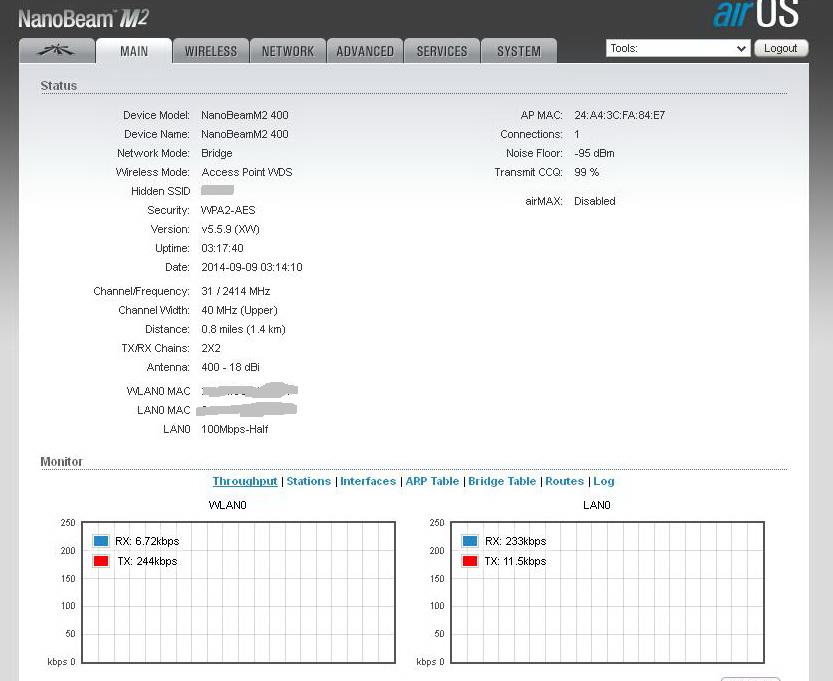Click the Connections value 1
Image resolution: width=833 pixels, height=681 pixels.
pyautogui.click(x=577, y=134)
